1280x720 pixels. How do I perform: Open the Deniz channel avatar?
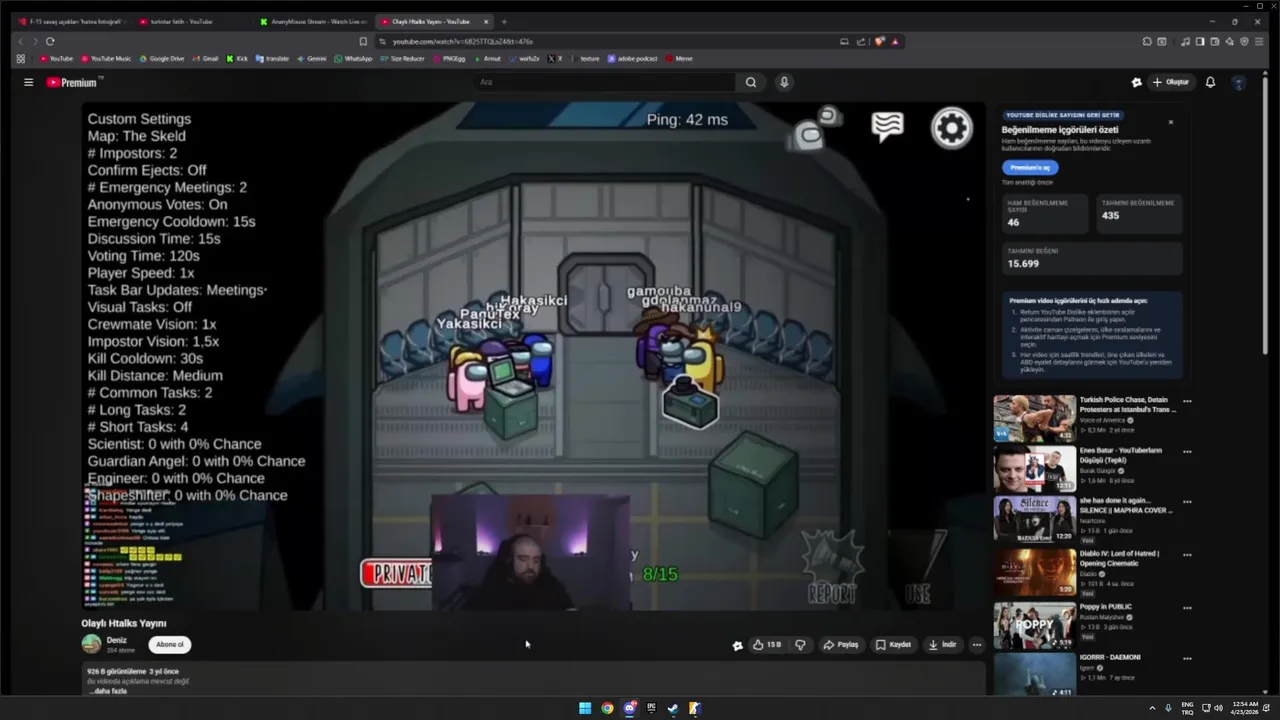pyautogui.click(x=91, y=644)
